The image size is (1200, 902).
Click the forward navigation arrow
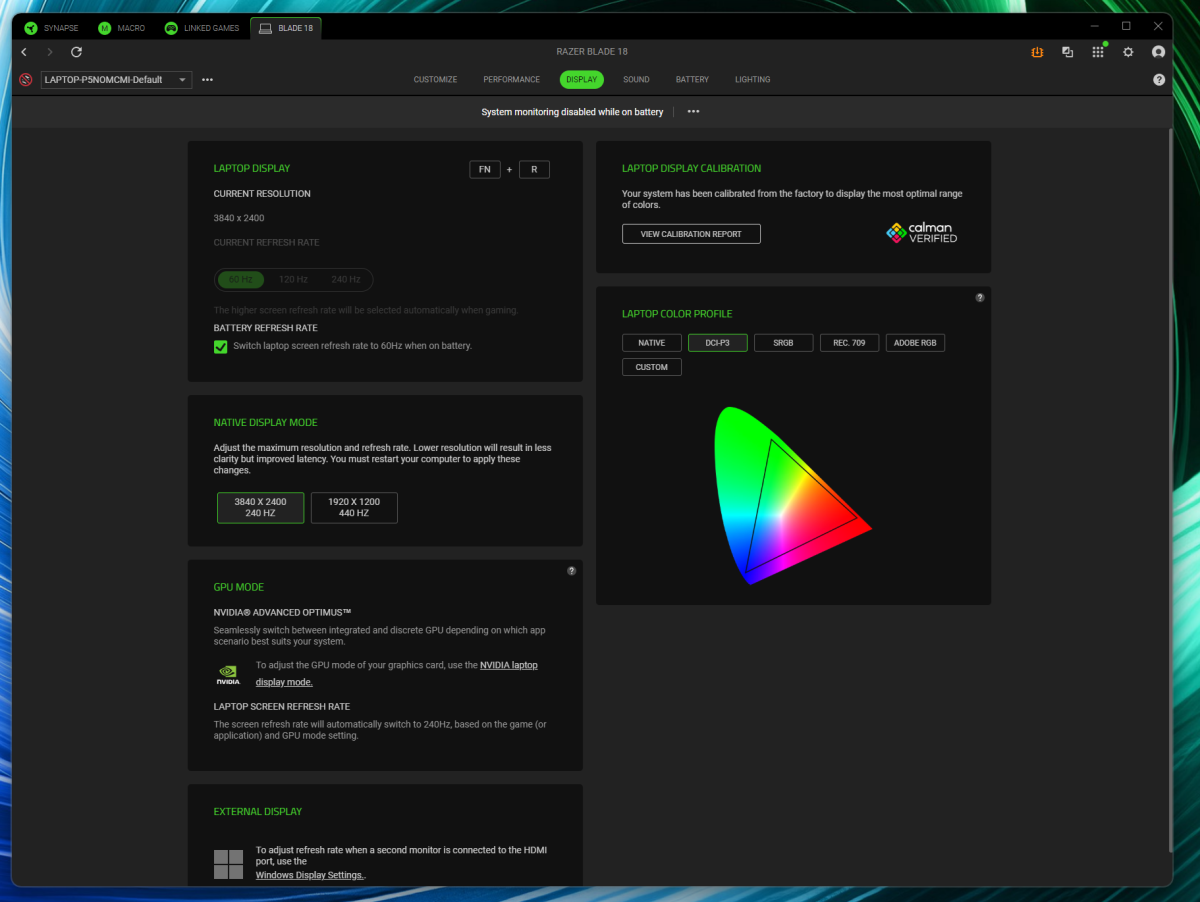50,51
